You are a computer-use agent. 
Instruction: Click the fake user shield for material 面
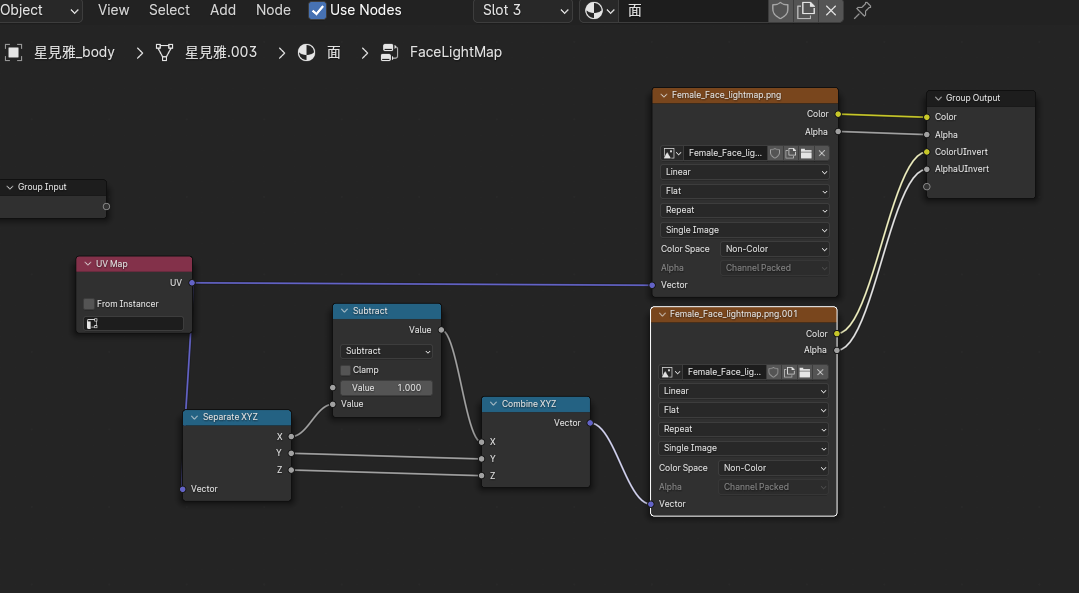coord(780,11)
